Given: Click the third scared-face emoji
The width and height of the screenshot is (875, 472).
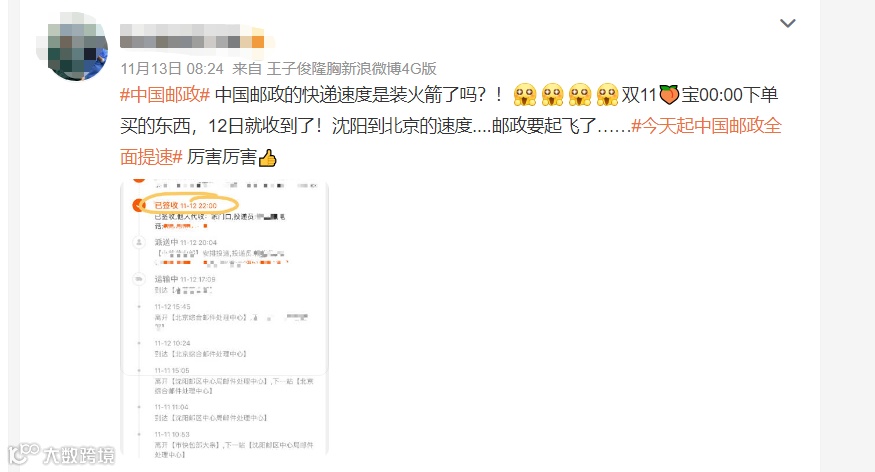Looking at the screenshot, I should point(580,94).
